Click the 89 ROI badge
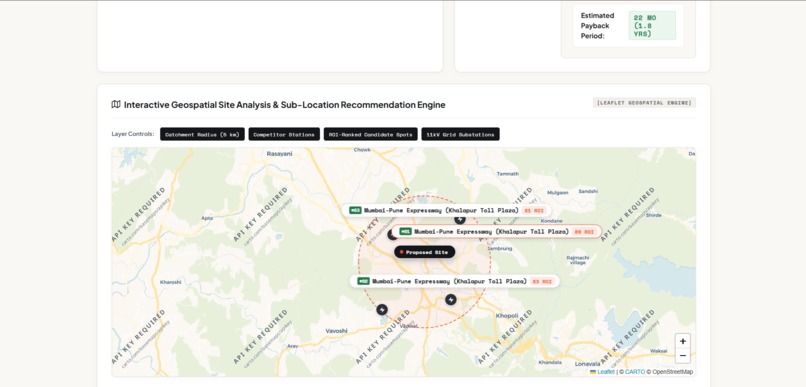This screenshot has width=806, height=387. click(x=584, y=232)
